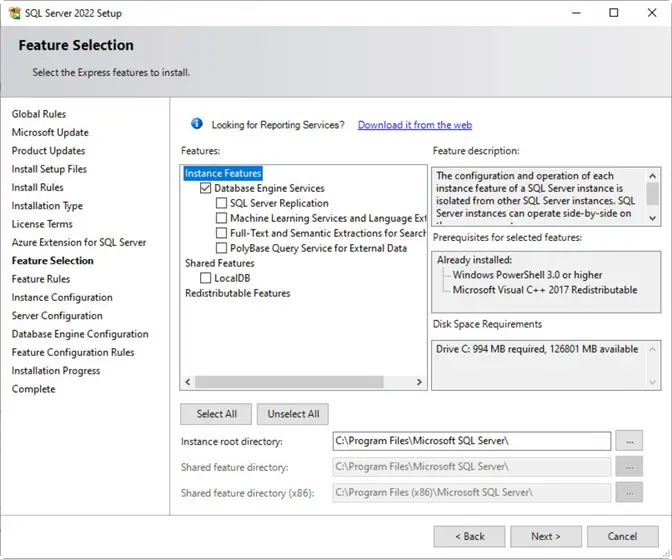672x559 pixels.
Task: Enable SQL Server Replication checkbox
Action: click(221, 203)
